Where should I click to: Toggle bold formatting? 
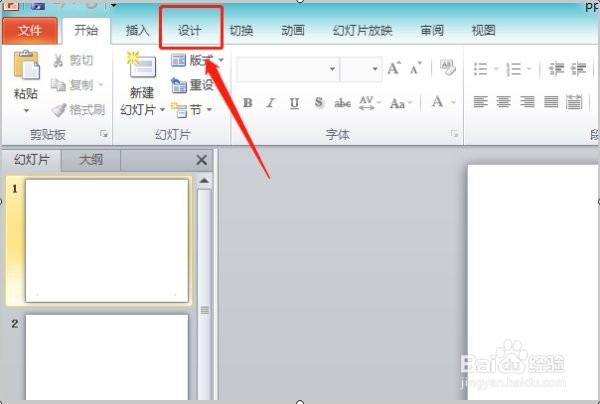point(248,103)
